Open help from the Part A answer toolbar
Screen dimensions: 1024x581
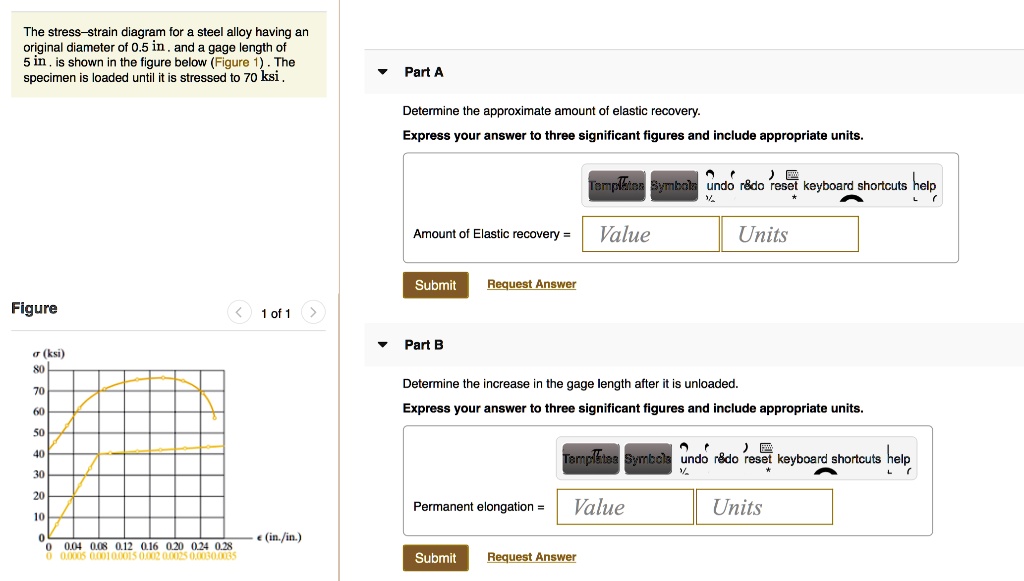click(923, 185)
